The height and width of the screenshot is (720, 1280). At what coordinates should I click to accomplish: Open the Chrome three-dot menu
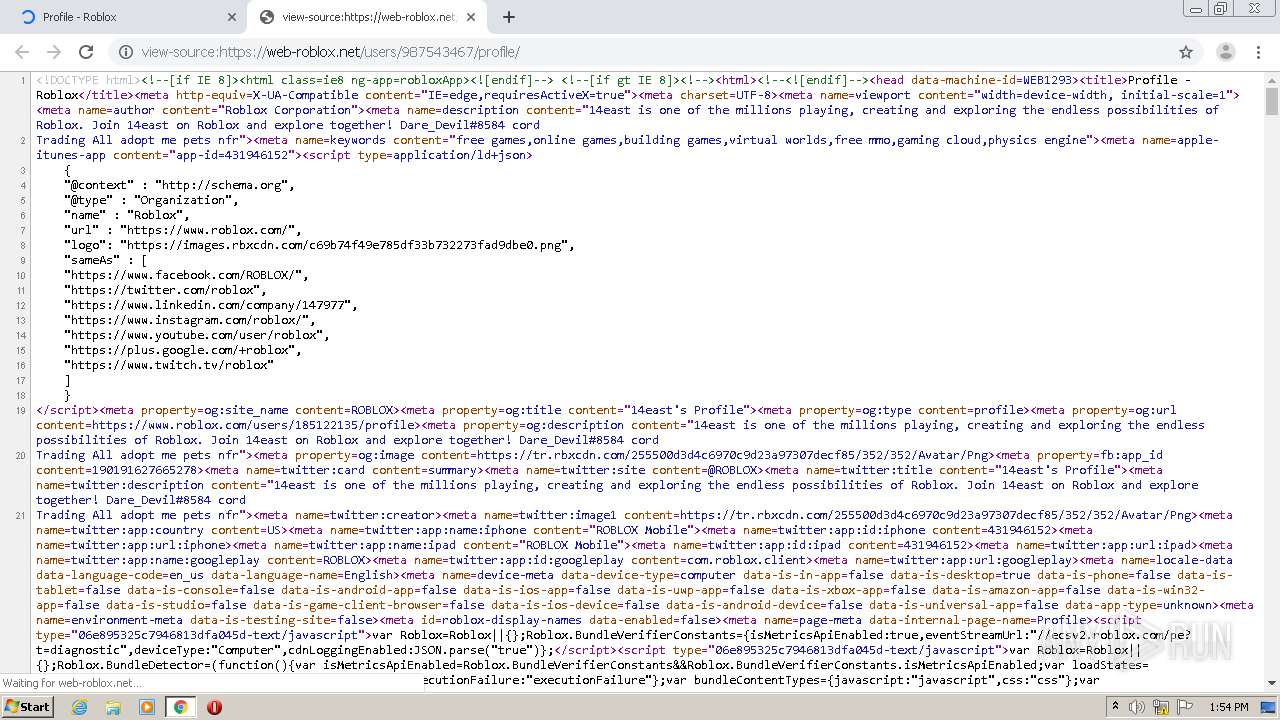click(x=1258, y=52)
